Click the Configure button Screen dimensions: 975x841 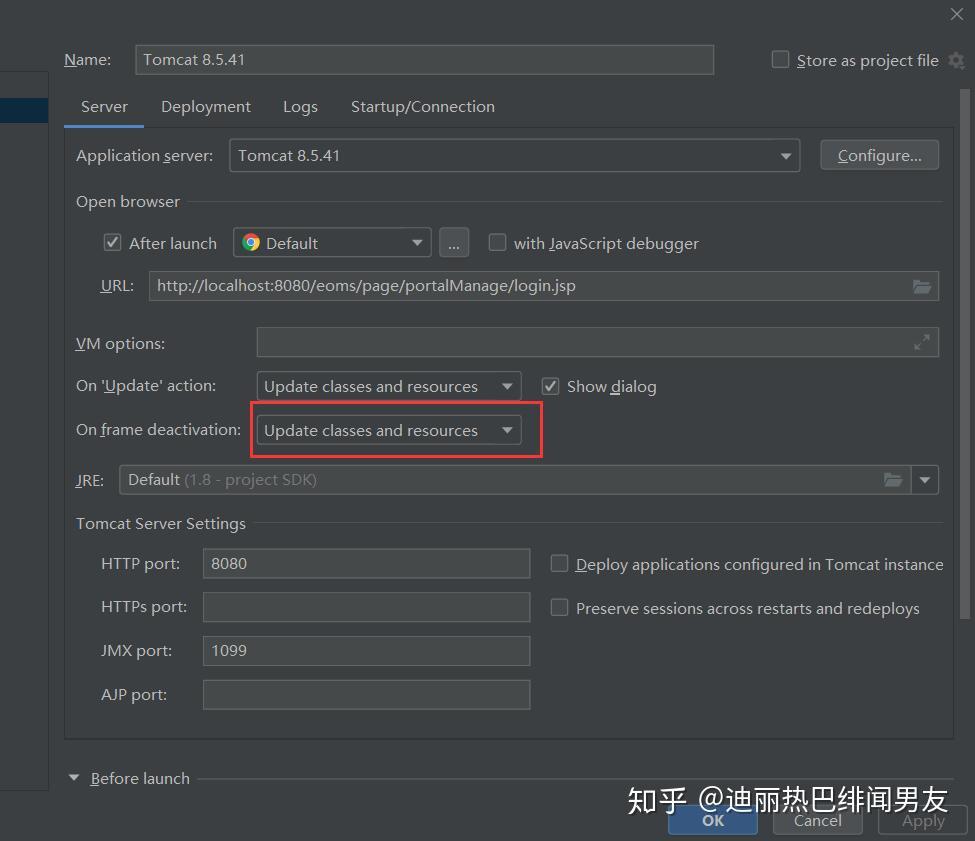[879, 155]
